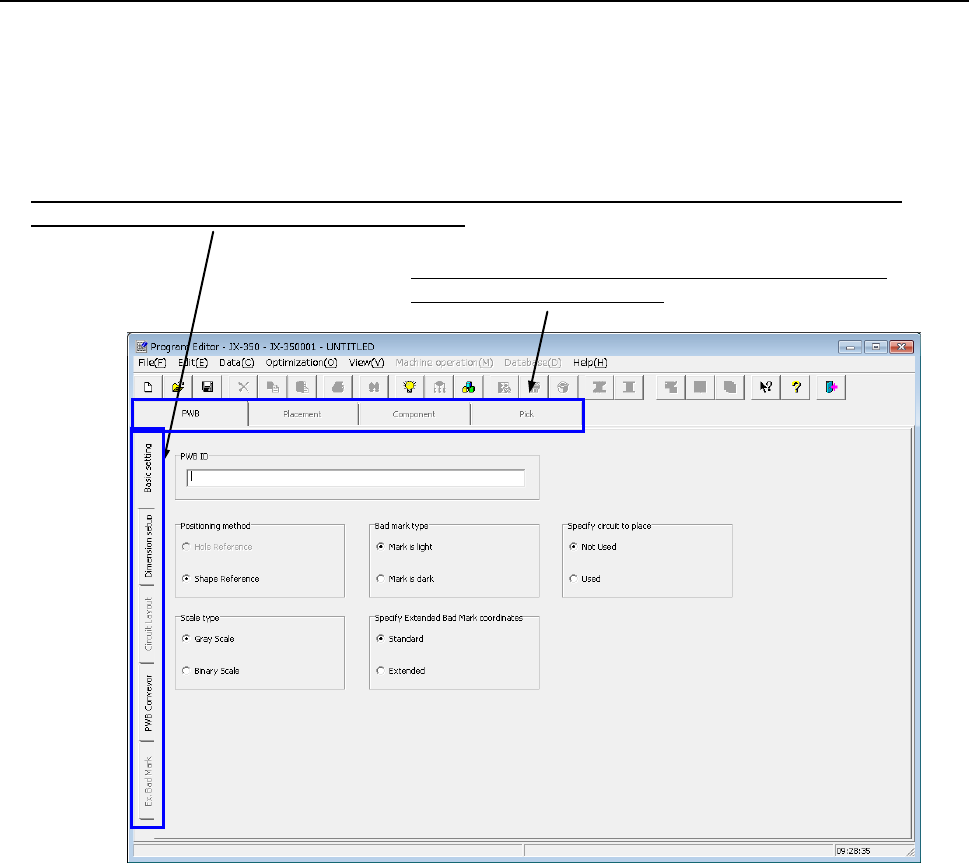Click into the PWB ID input field
Viewport: 969px width, 863px height.
355,478
